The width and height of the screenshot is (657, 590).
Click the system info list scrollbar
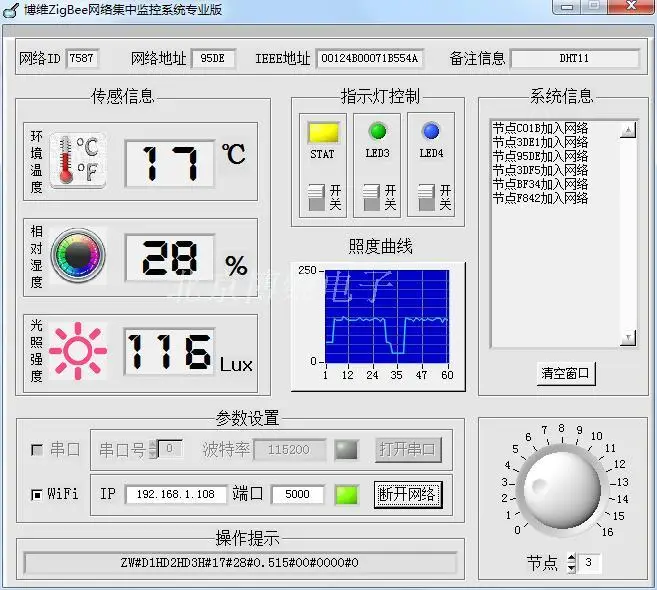(628, 235)
